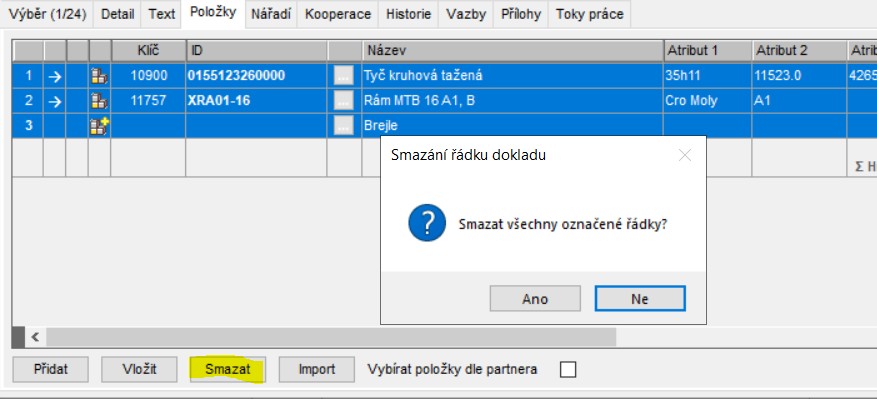This screenshot has height=399, width=877.
Task: Open the Toky práce tab
Action: [x=590, y=14]
